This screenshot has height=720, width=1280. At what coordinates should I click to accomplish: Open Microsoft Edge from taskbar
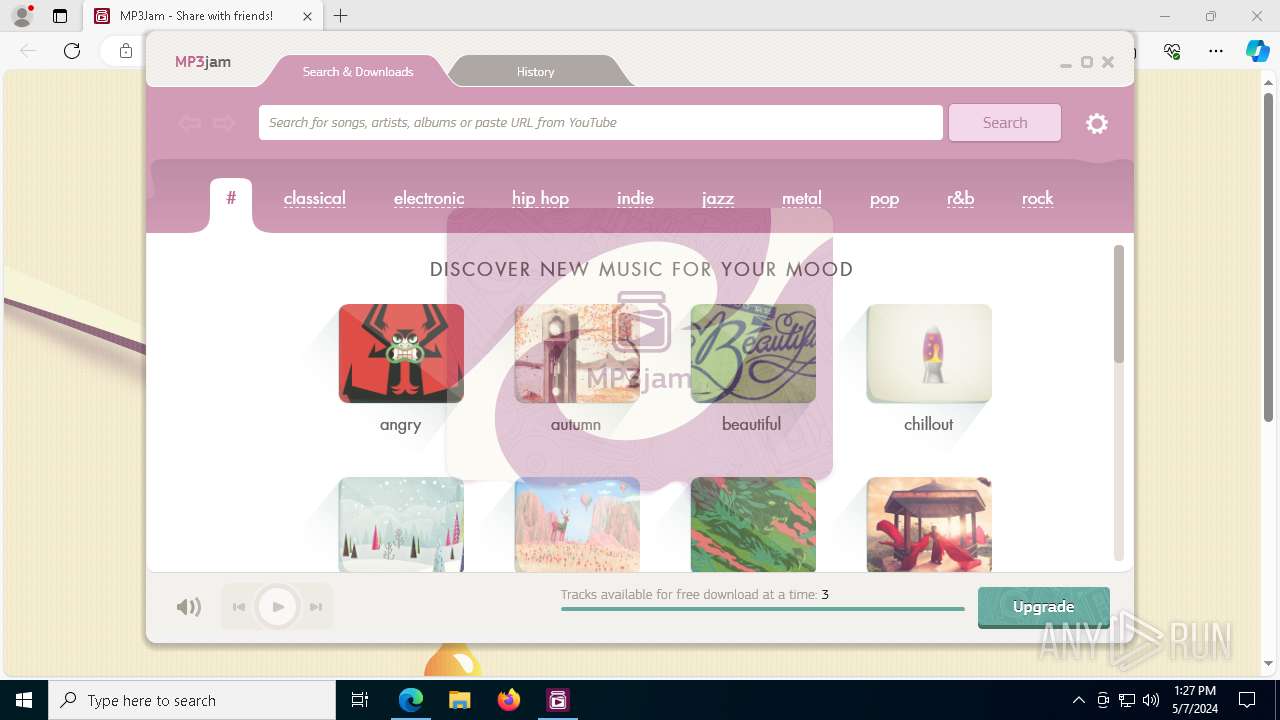pos(411,700)
